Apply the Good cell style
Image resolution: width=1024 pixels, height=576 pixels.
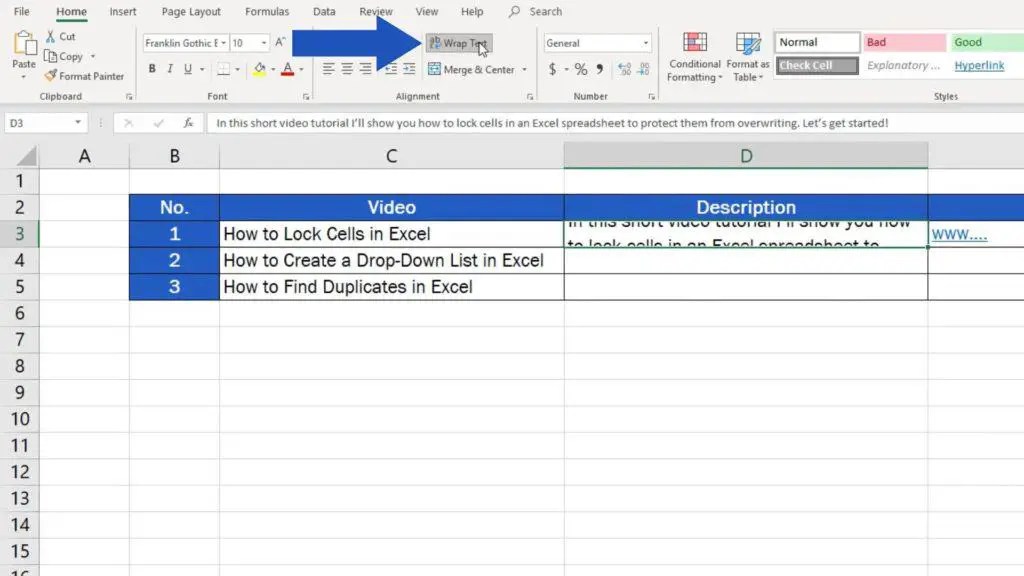point(984,42)
